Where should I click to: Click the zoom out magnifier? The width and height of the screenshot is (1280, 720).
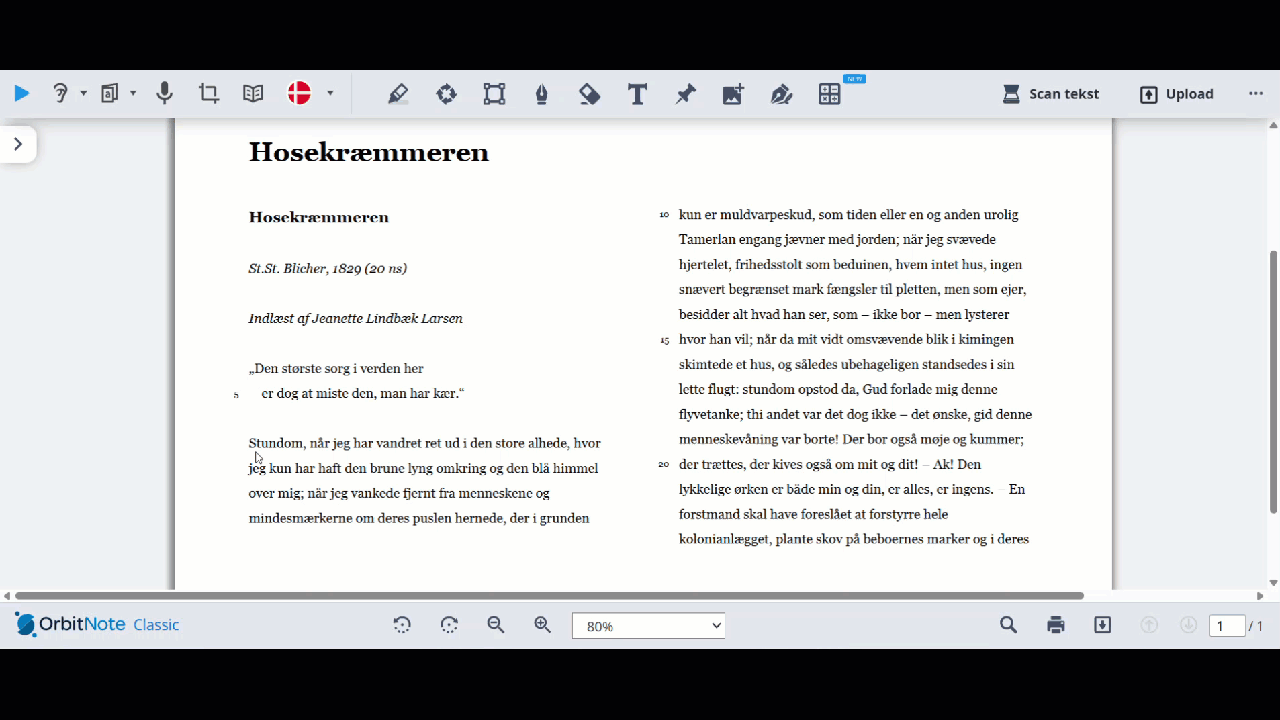coord(496,625)
